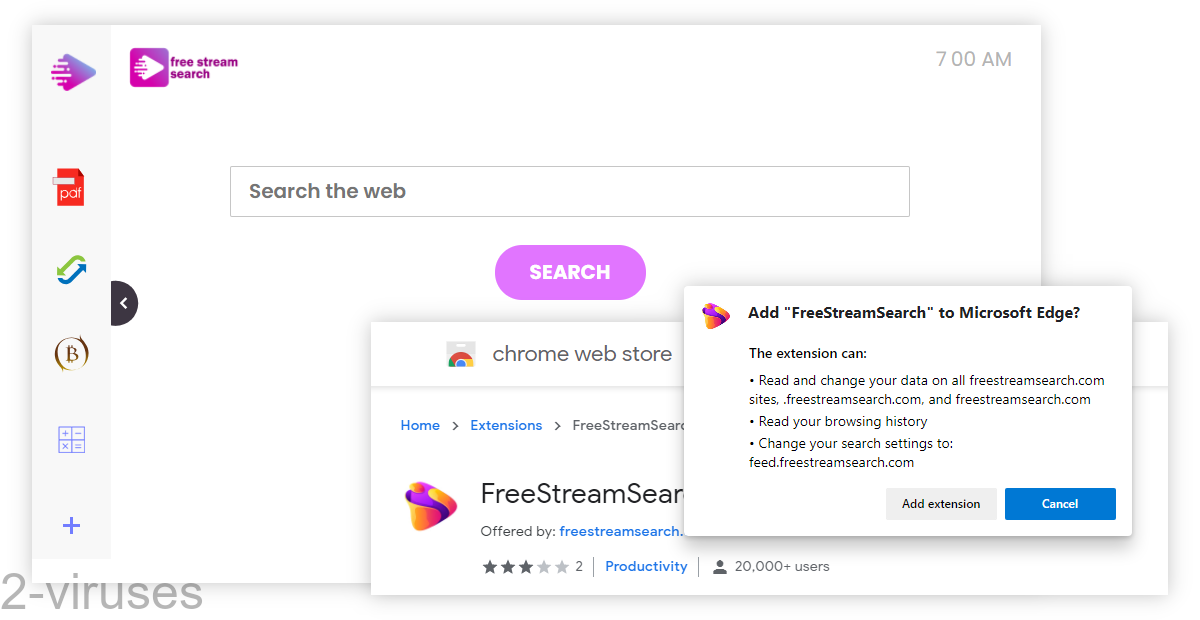This screenshot has height=620, width=1200.
Task: Open the Extensions breadcrumb link
Action: pyautogui.click(x=506, y=425)
